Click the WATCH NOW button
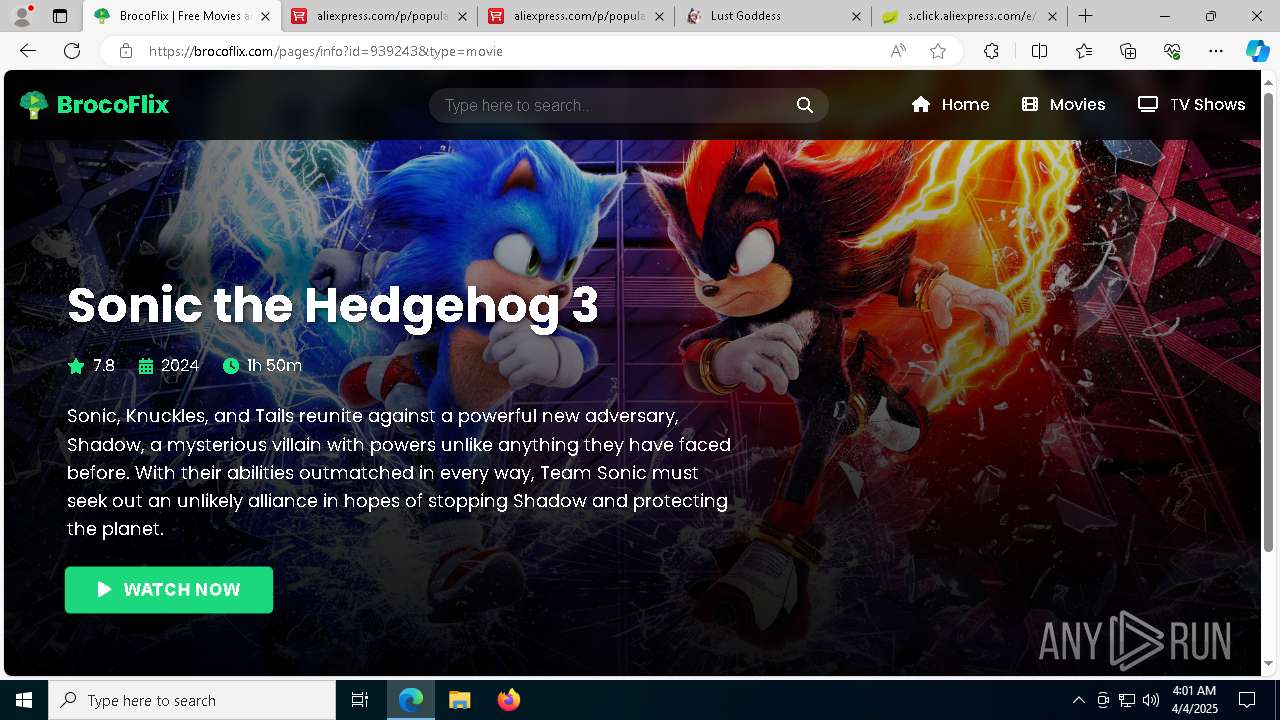 click(169, 590)
